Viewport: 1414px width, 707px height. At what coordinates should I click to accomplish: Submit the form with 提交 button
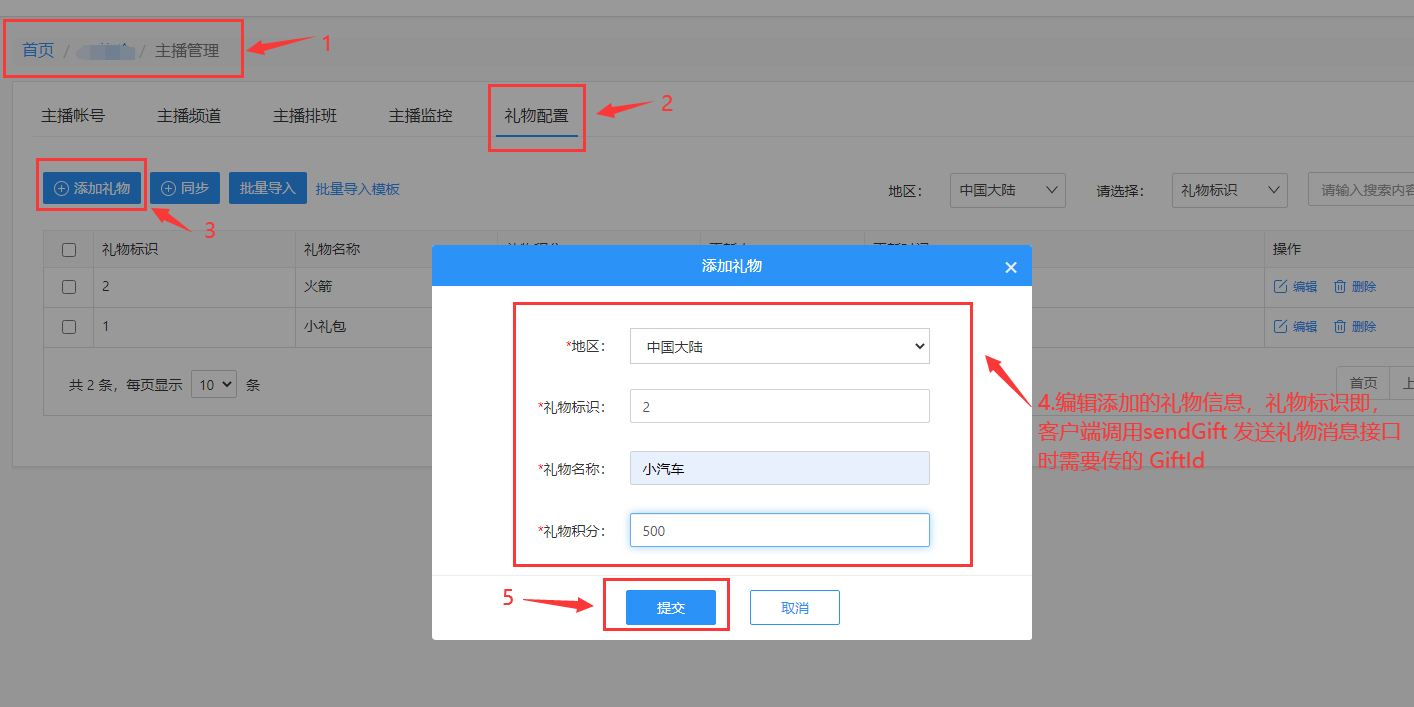[x=671, y=608]
